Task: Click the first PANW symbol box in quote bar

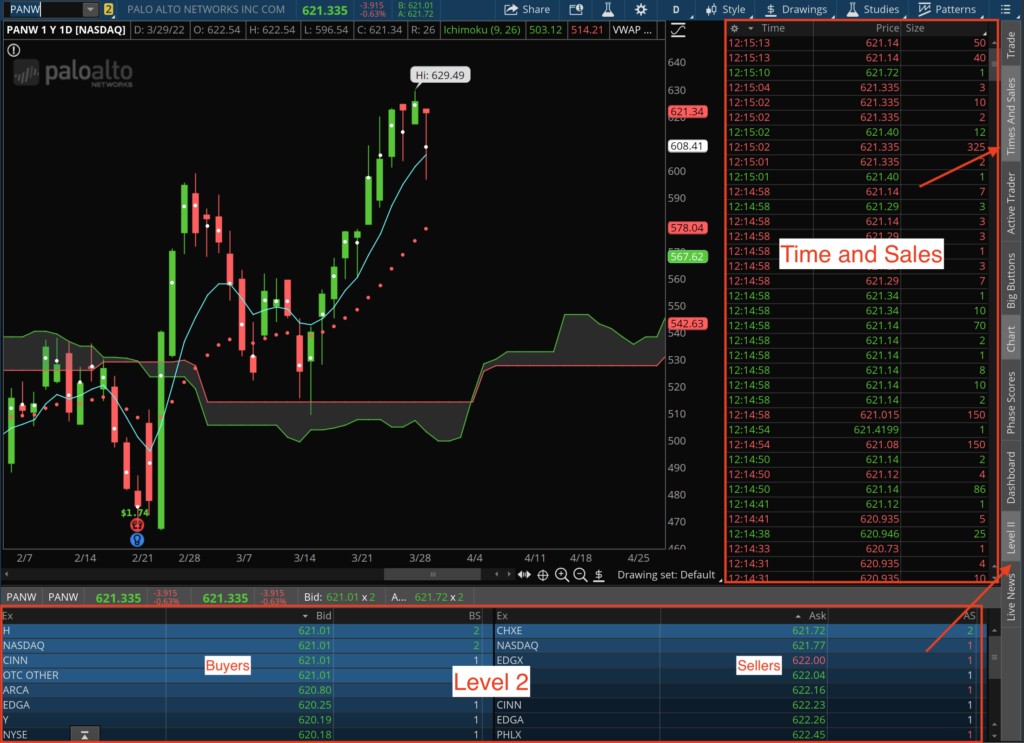Action: click(x=22, y=597)
